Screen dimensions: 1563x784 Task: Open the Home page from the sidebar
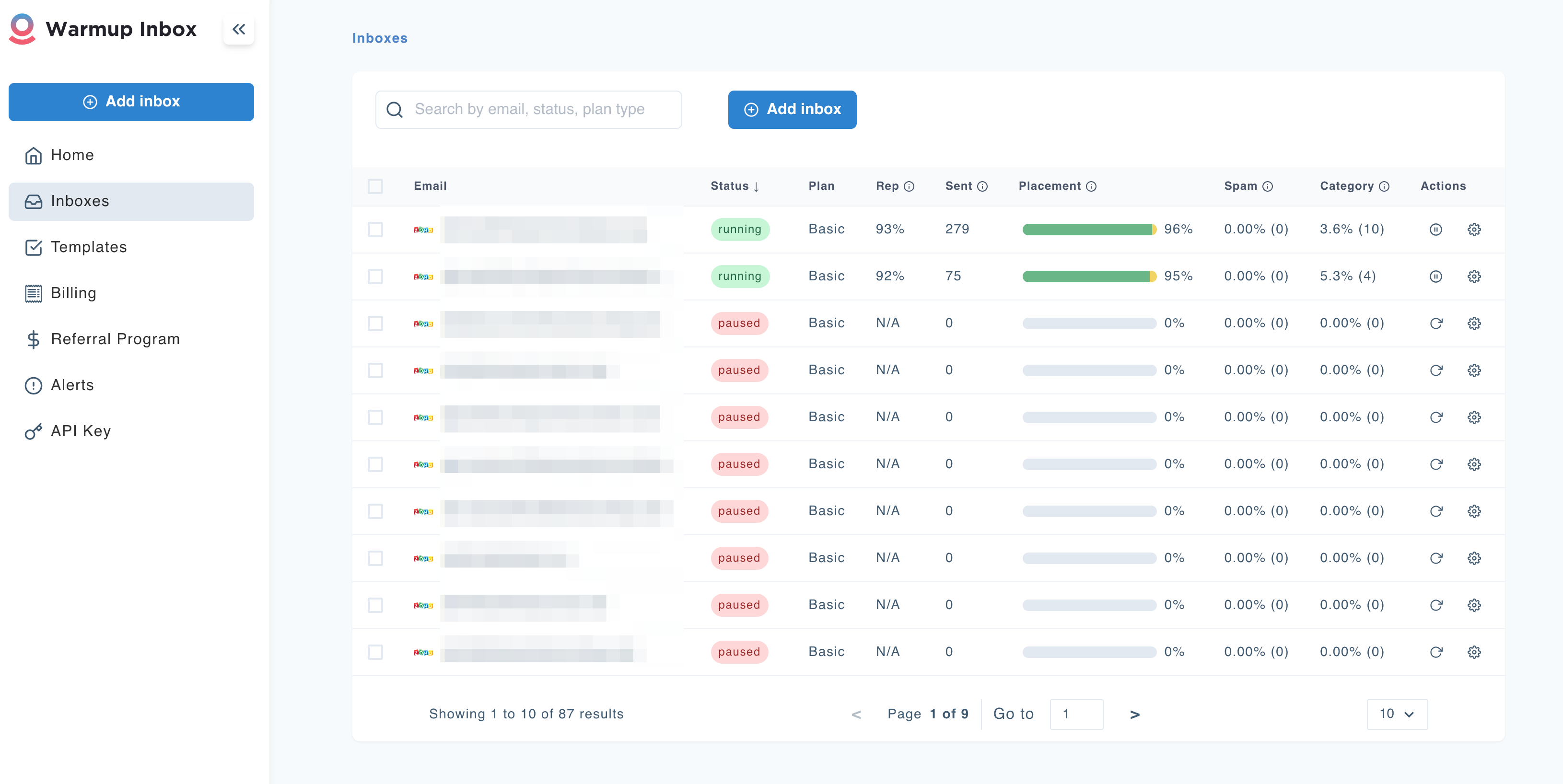pyautogui.click(x=131, y=155)
